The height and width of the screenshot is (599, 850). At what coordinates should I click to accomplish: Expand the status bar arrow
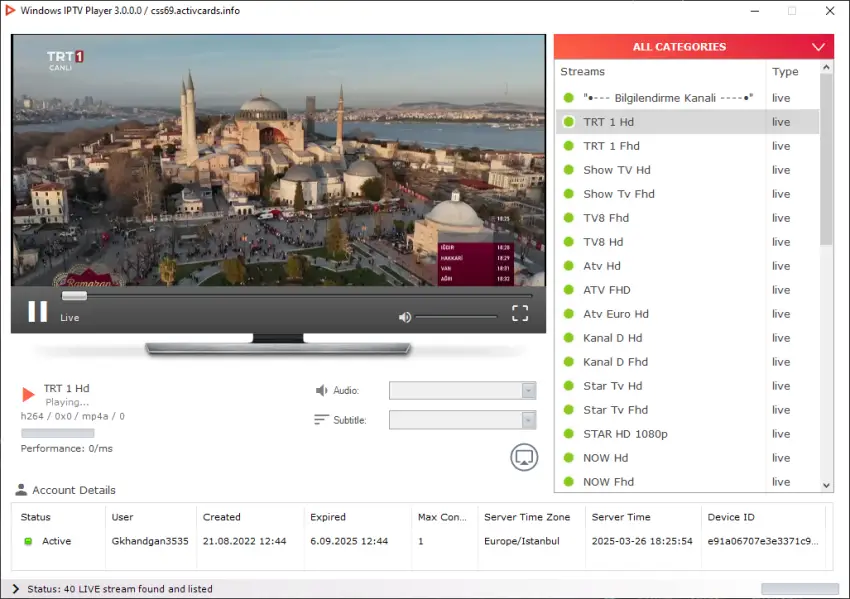click(15, 589)
